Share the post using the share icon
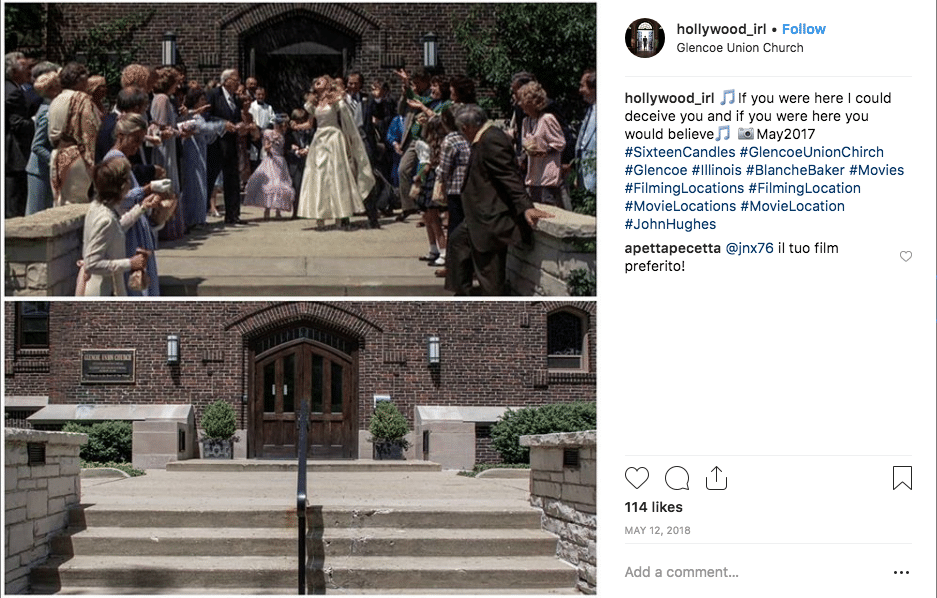 (716, 479)
